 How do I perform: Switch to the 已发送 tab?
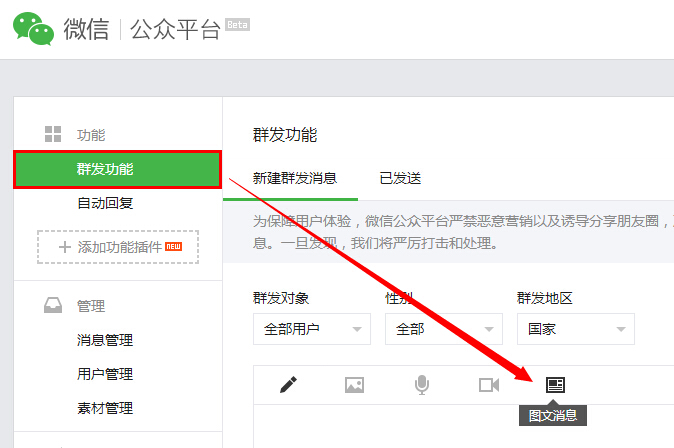point(400,178)
